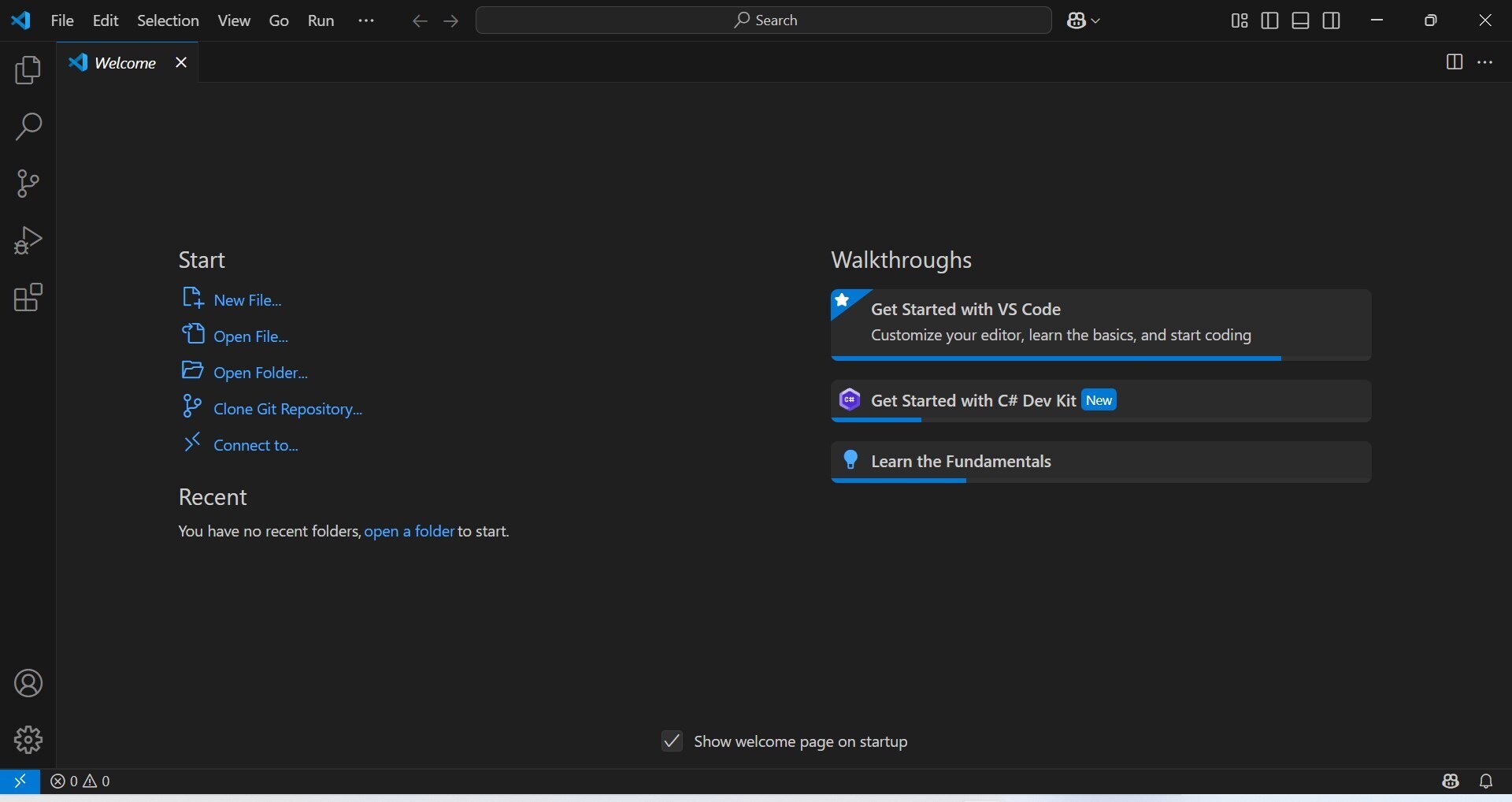Toggle the bottom panel

click(1301, 21)
